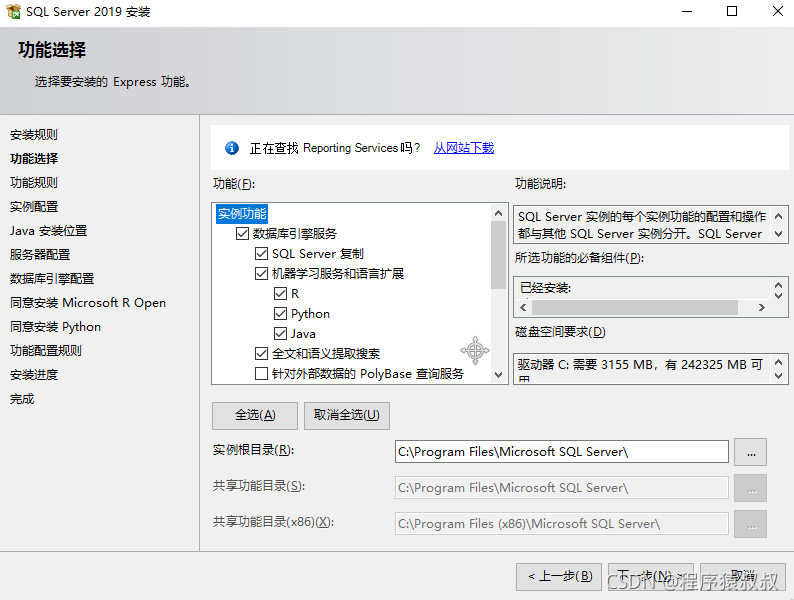
Task: Uncheck 机器学习服务和语言扩展 checkbox
Action: 261,273
